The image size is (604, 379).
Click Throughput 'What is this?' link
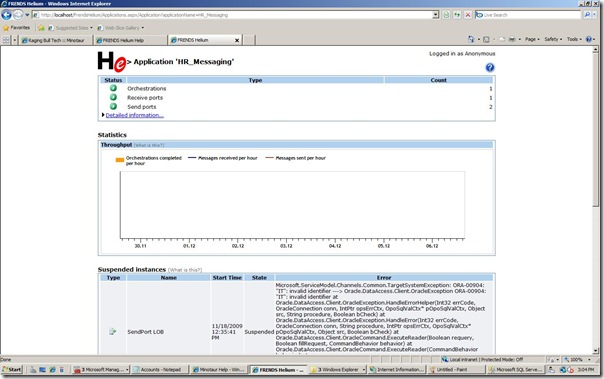(x=149, y=145)
